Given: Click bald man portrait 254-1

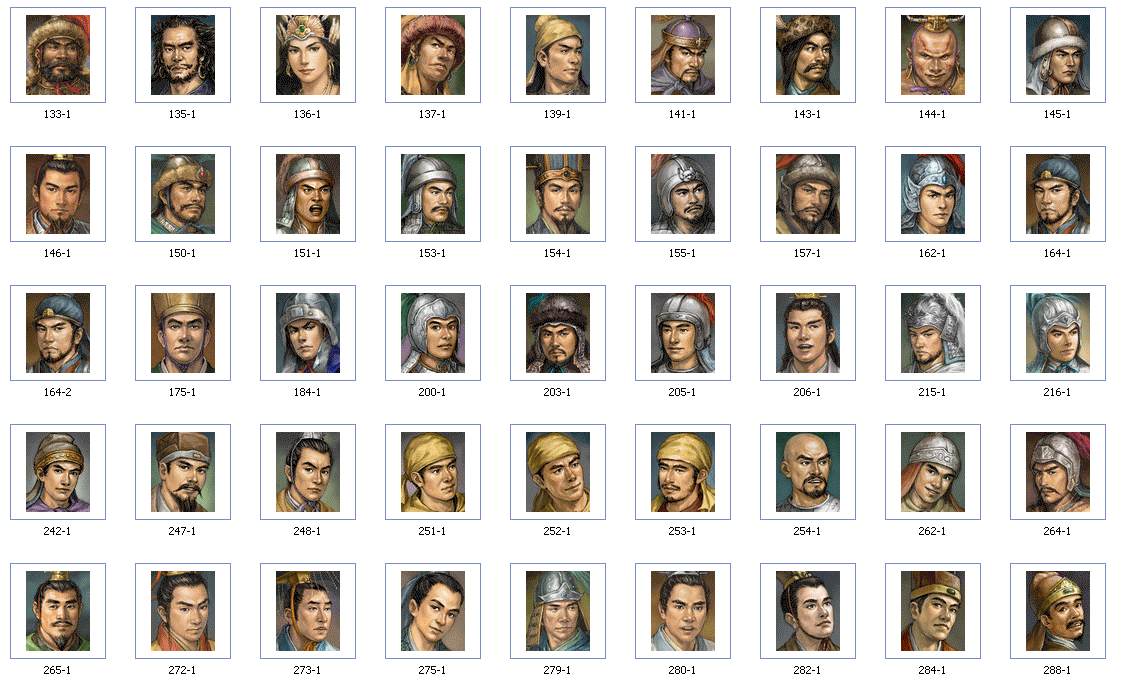Looking at the screenshot, I should coord(808,472).
